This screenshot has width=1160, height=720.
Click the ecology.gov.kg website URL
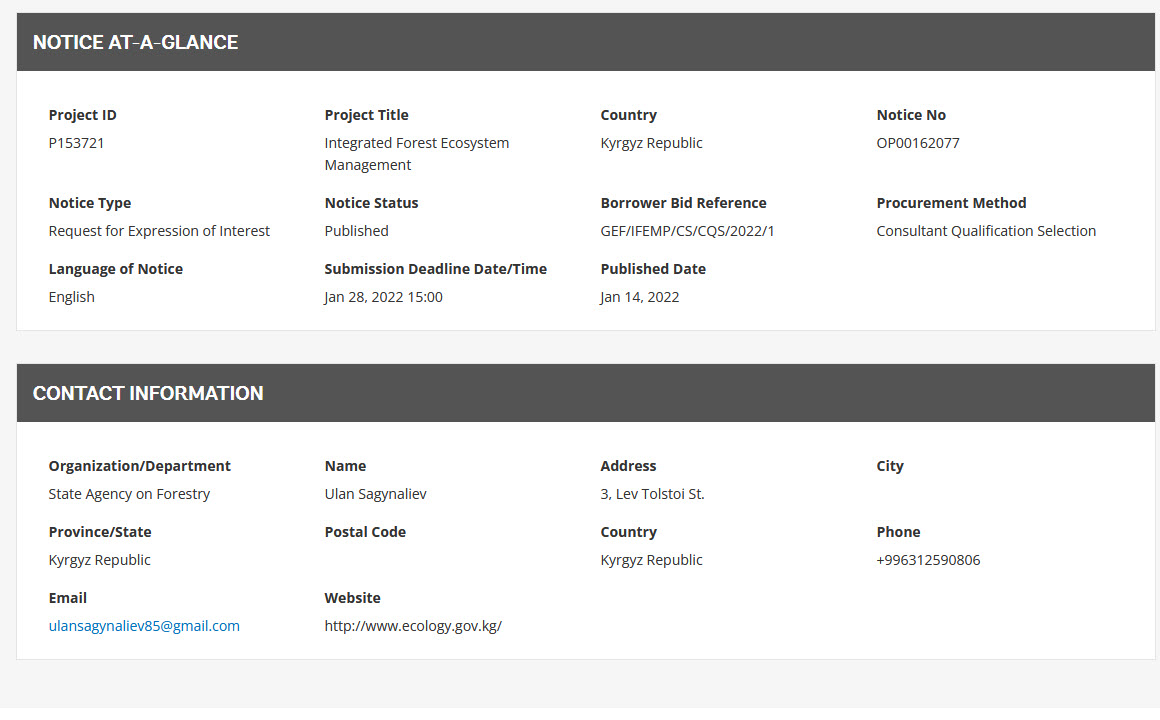[x=413, y=626]
